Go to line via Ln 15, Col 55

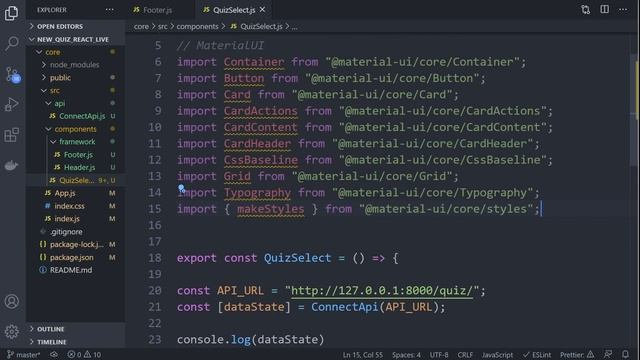tap(363, 355)
